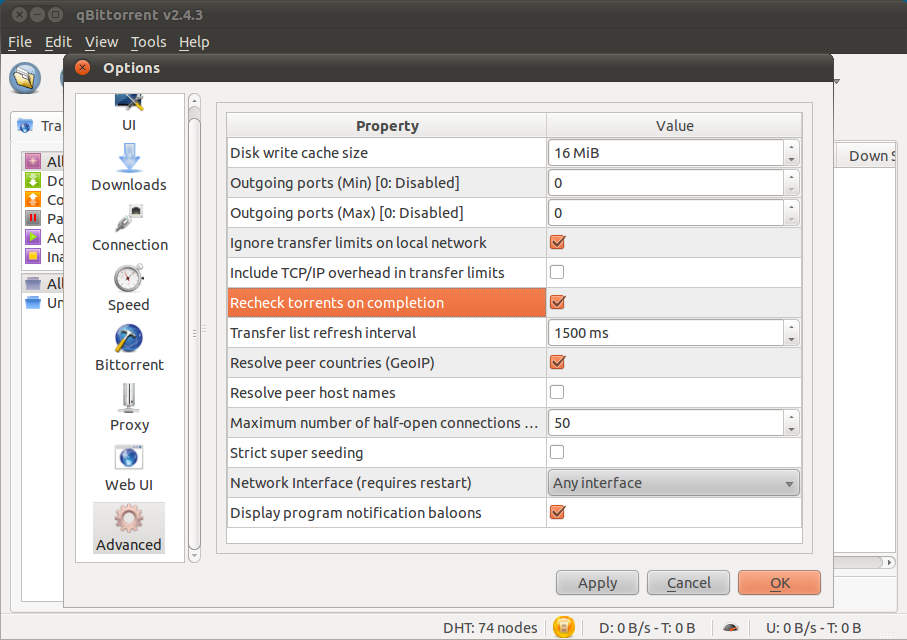Open the View menu

click(x=101, y=42)
